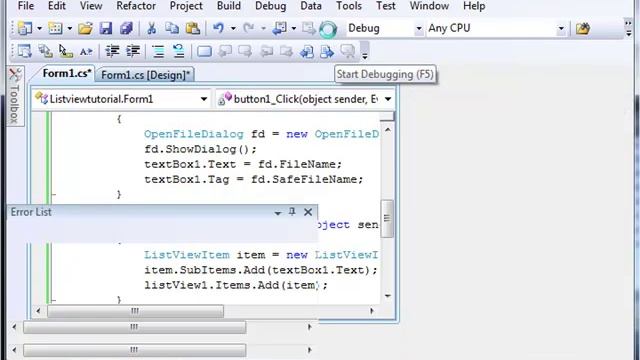Open the File menu
The height and width of the screenshot is (360, 640).
pos(26,6)
